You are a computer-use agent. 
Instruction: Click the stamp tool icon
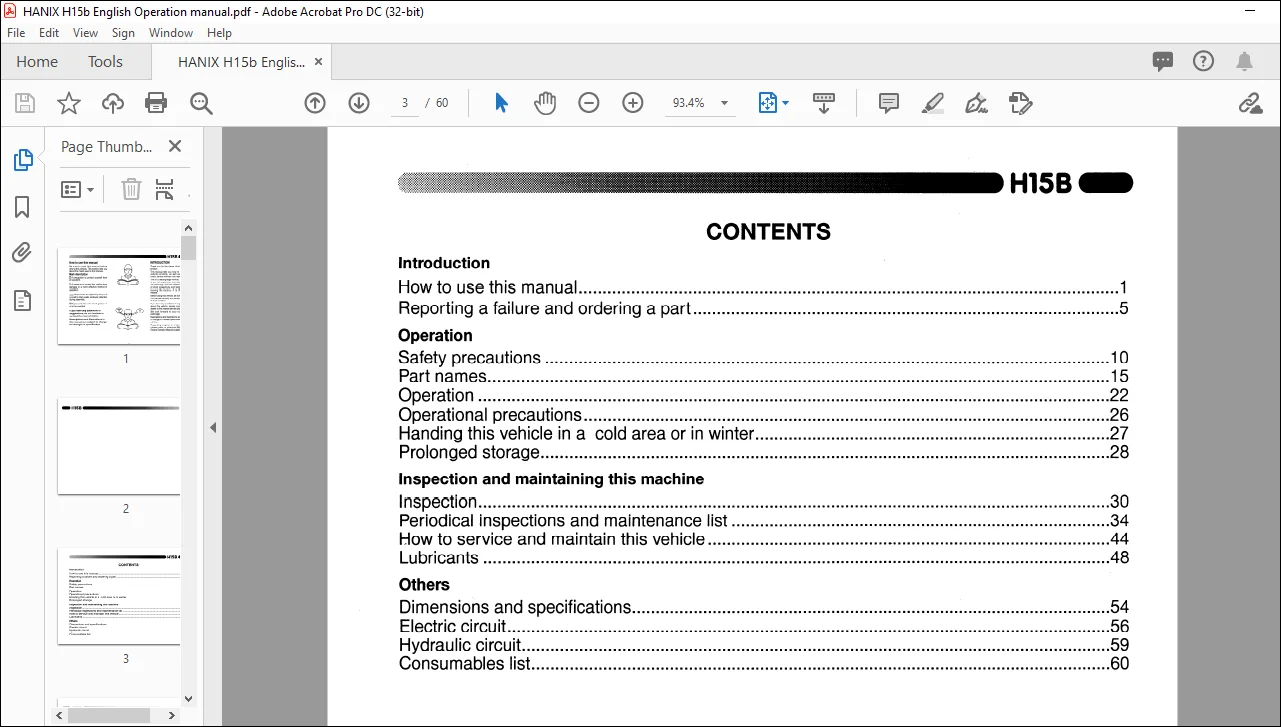tap(1020, 103)
